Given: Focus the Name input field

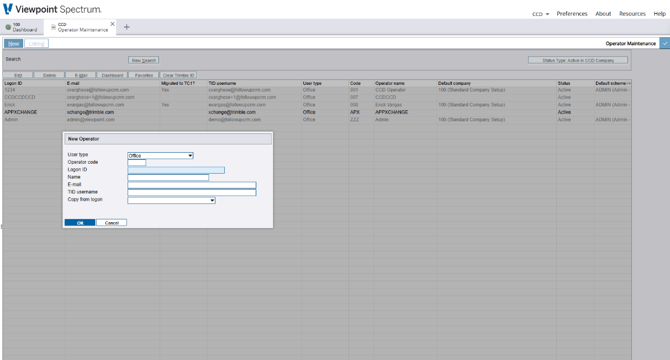Looking at the screenshot, I should [x=168, y=177].
